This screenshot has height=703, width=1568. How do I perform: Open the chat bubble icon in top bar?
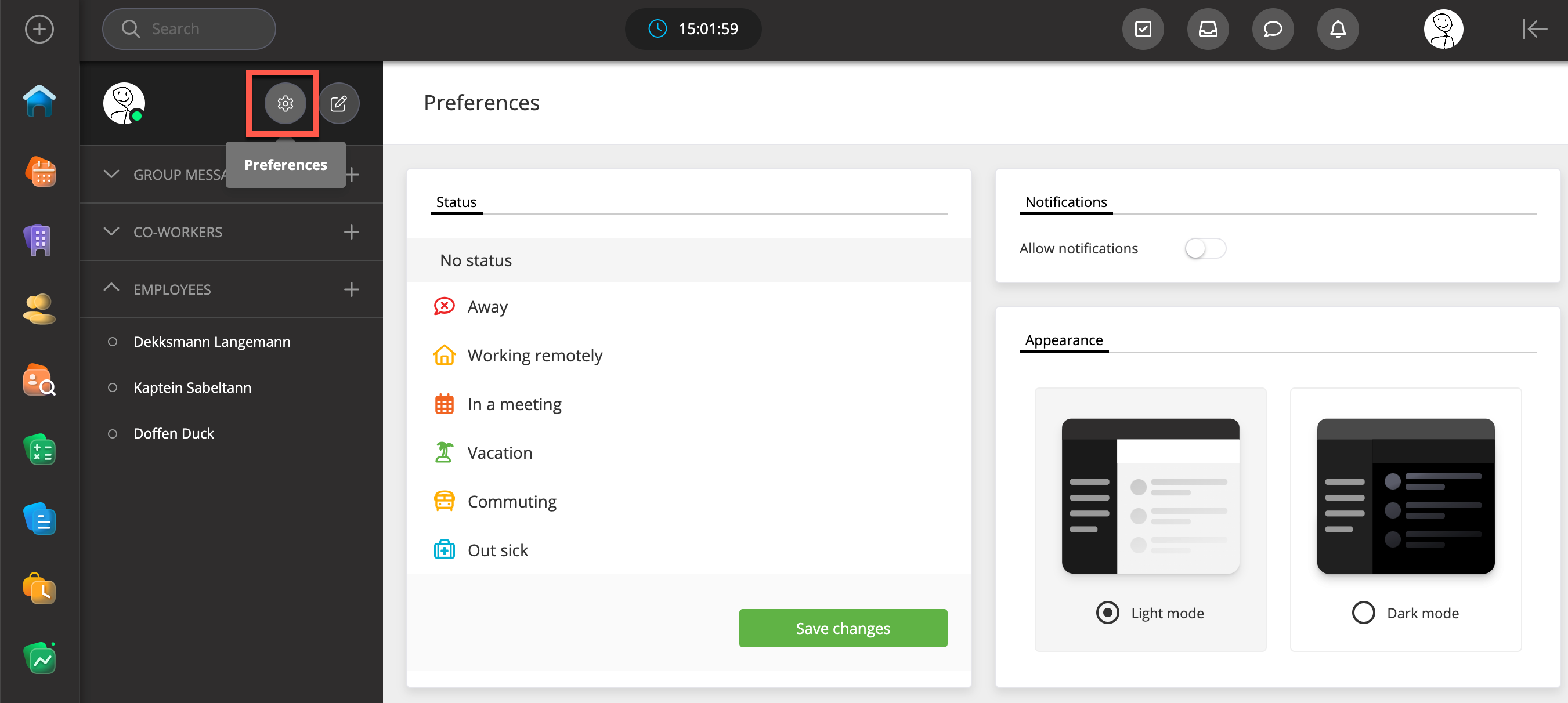[x=1272, y=29]
